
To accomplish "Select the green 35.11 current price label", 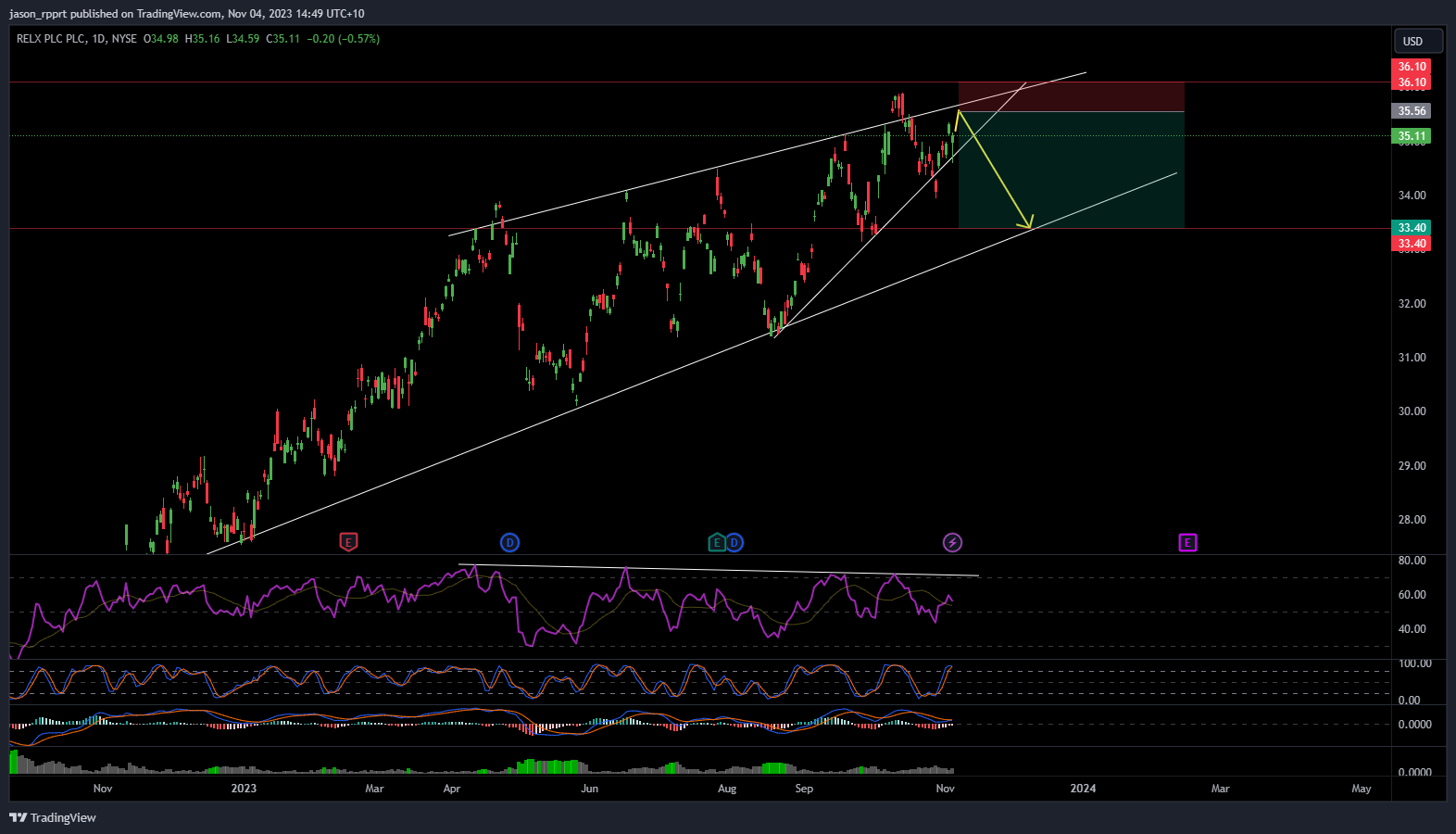I will click(x=1412, y=136).
